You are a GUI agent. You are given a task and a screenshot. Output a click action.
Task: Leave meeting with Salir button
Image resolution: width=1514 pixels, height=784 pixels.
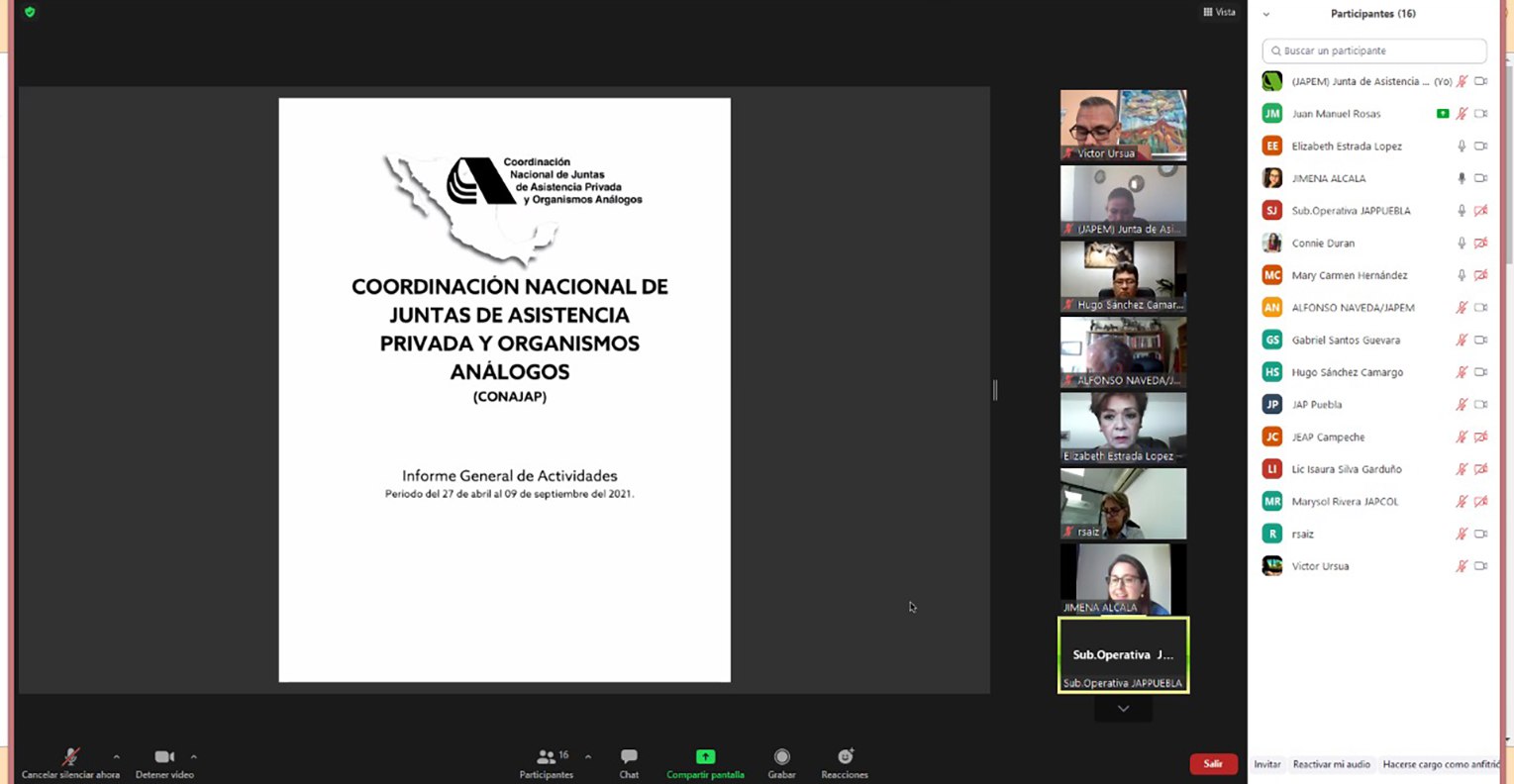1213,763
